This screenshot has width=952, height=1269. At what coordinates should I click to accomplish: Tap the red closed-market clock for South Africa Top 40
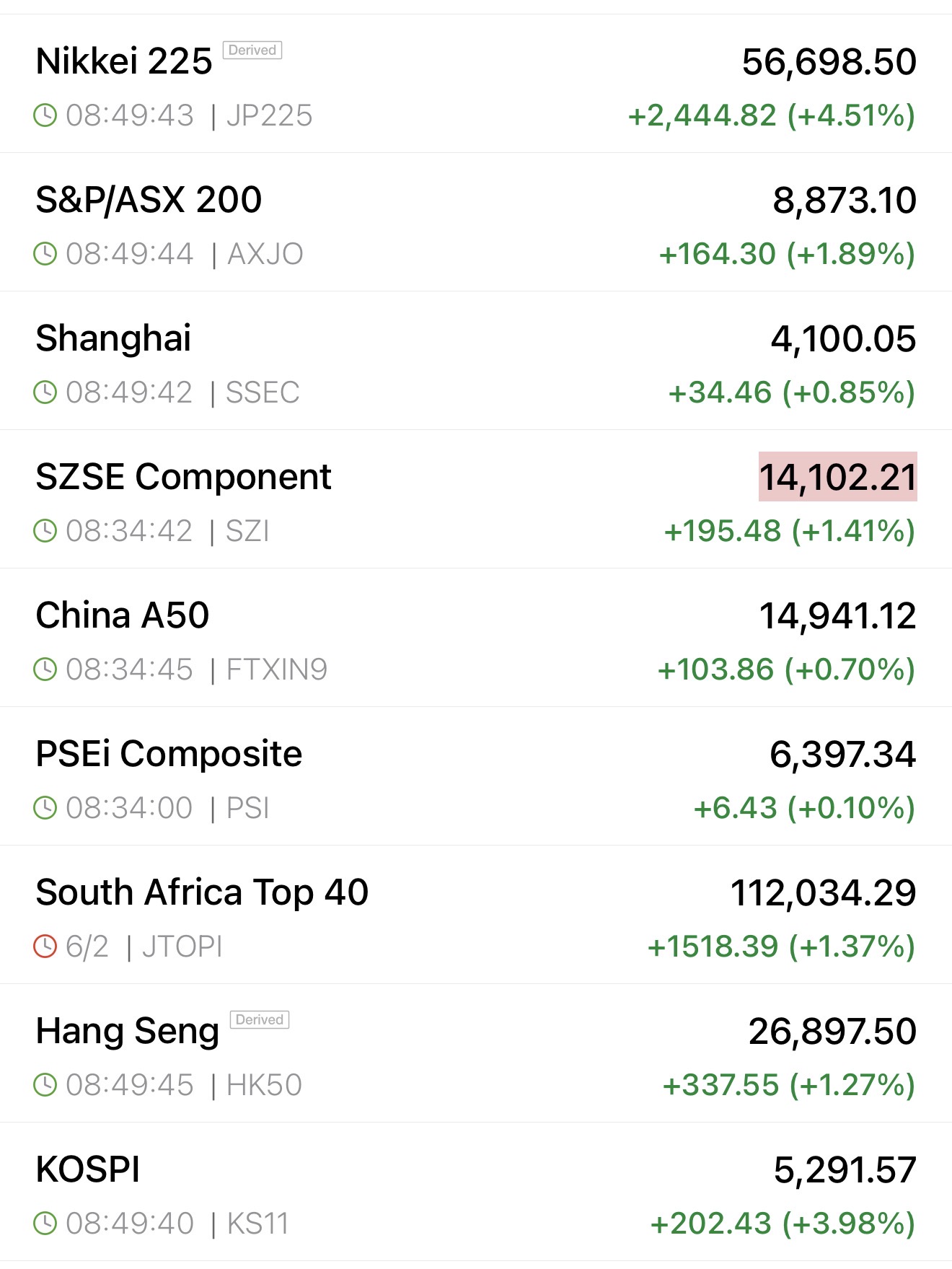[x=45, y=947]
